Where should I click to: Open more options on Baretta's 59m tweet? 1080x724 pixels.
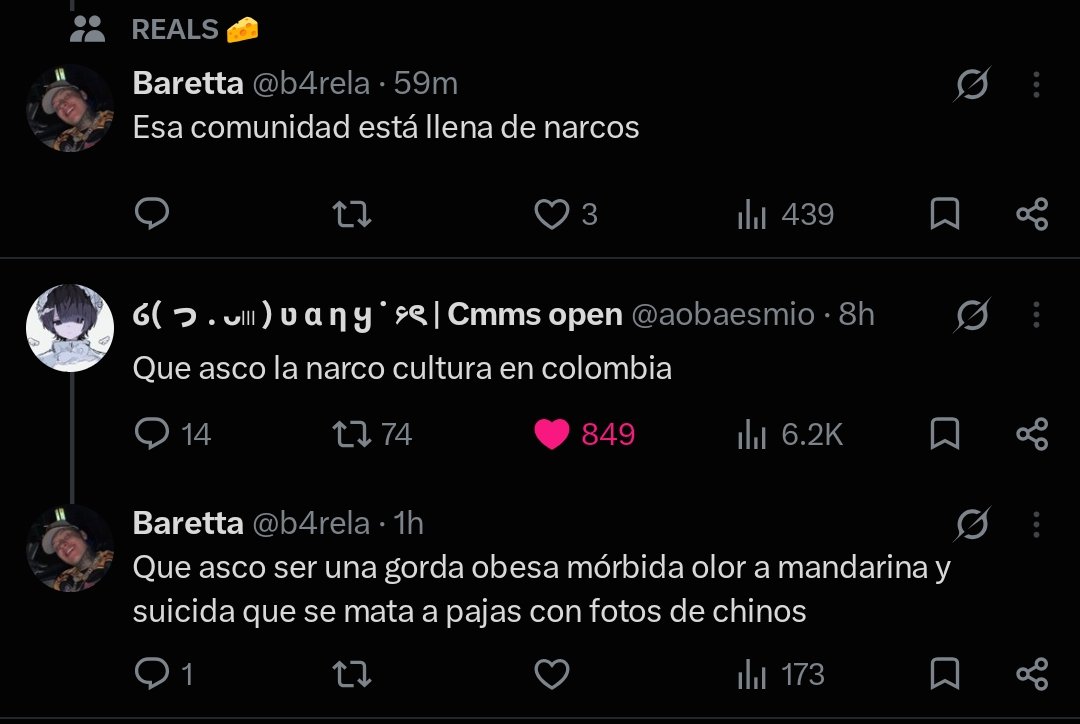(1036, 84)
